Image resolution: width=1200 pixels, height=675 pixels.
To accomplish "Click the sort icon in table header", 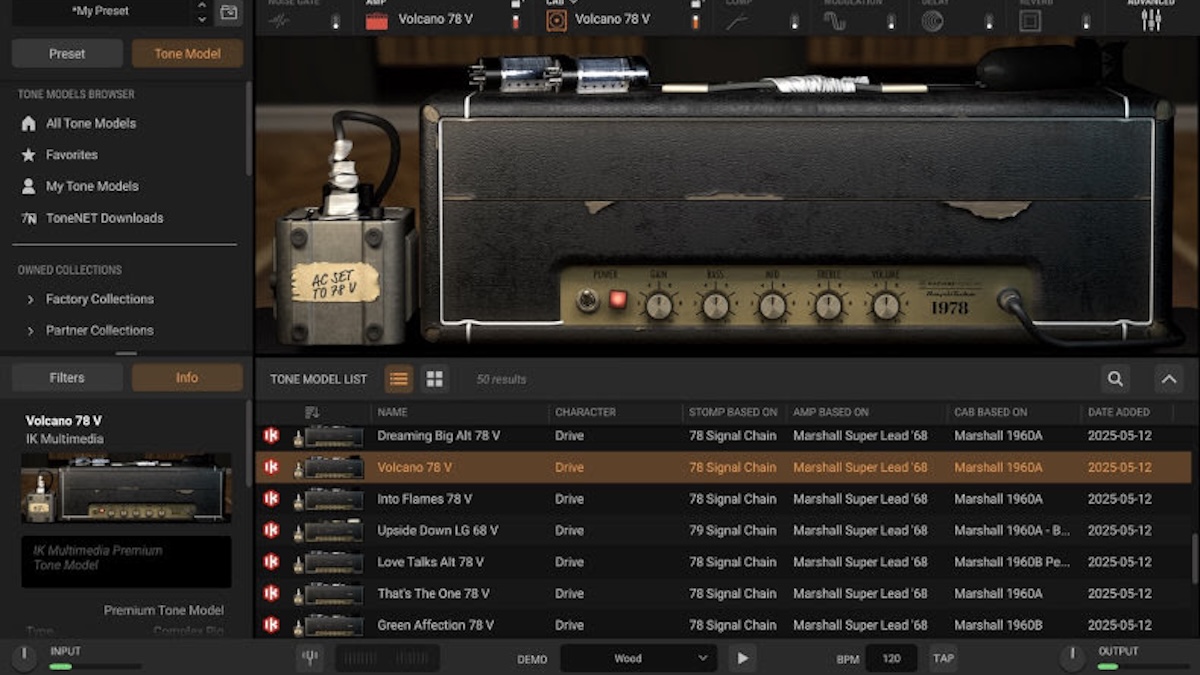I will point(312,412).
